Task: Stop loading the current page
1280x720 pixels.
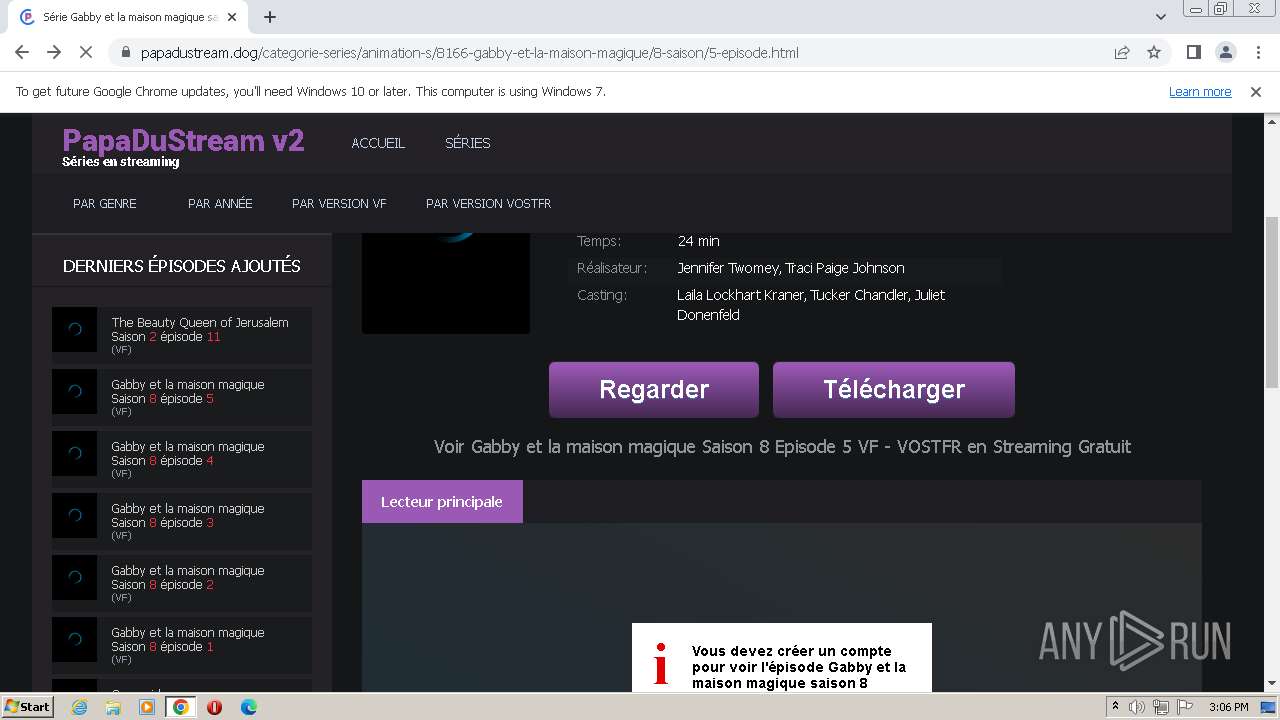Action: [x=86, y=52]
